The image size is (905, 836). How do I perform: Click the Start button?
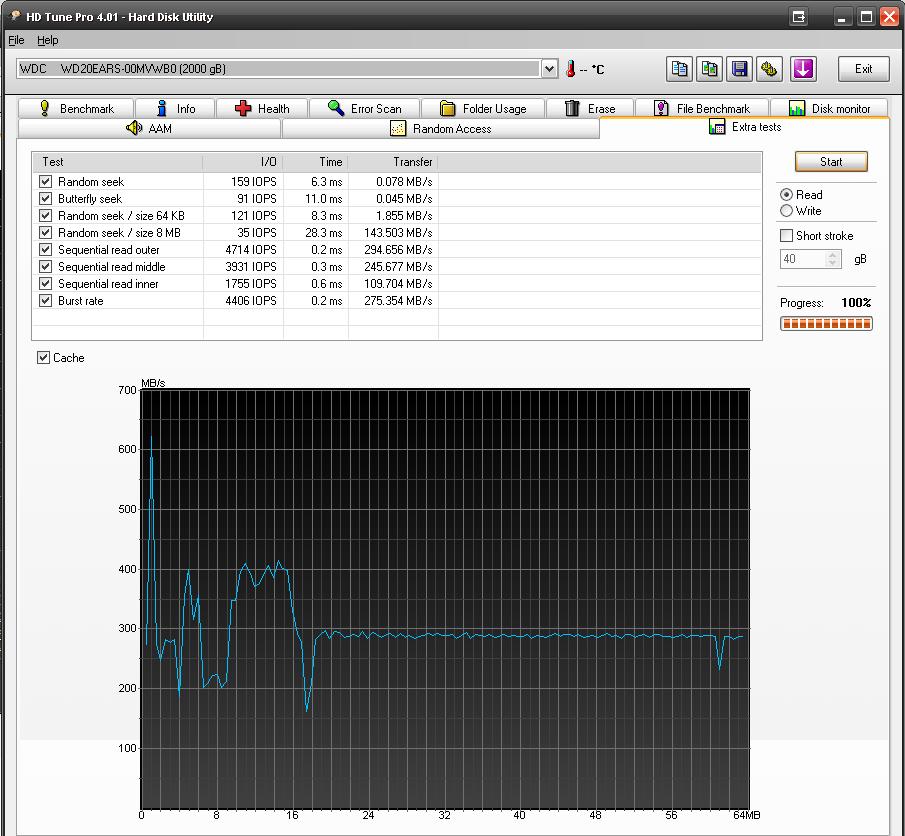pyautogui.click(x=831, y=162)
